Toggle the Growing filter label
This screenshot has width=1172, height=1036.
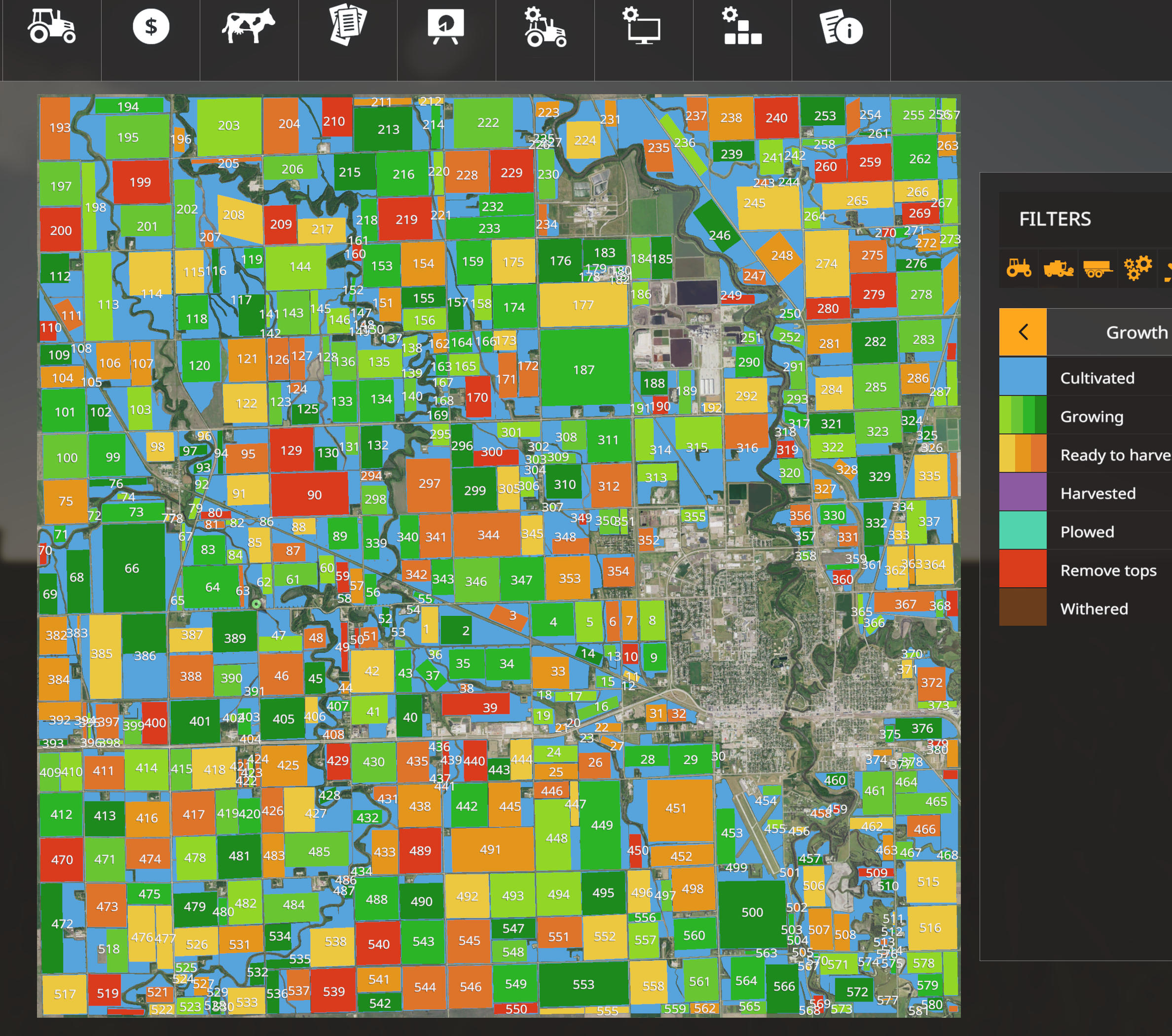click(1092, 417)
